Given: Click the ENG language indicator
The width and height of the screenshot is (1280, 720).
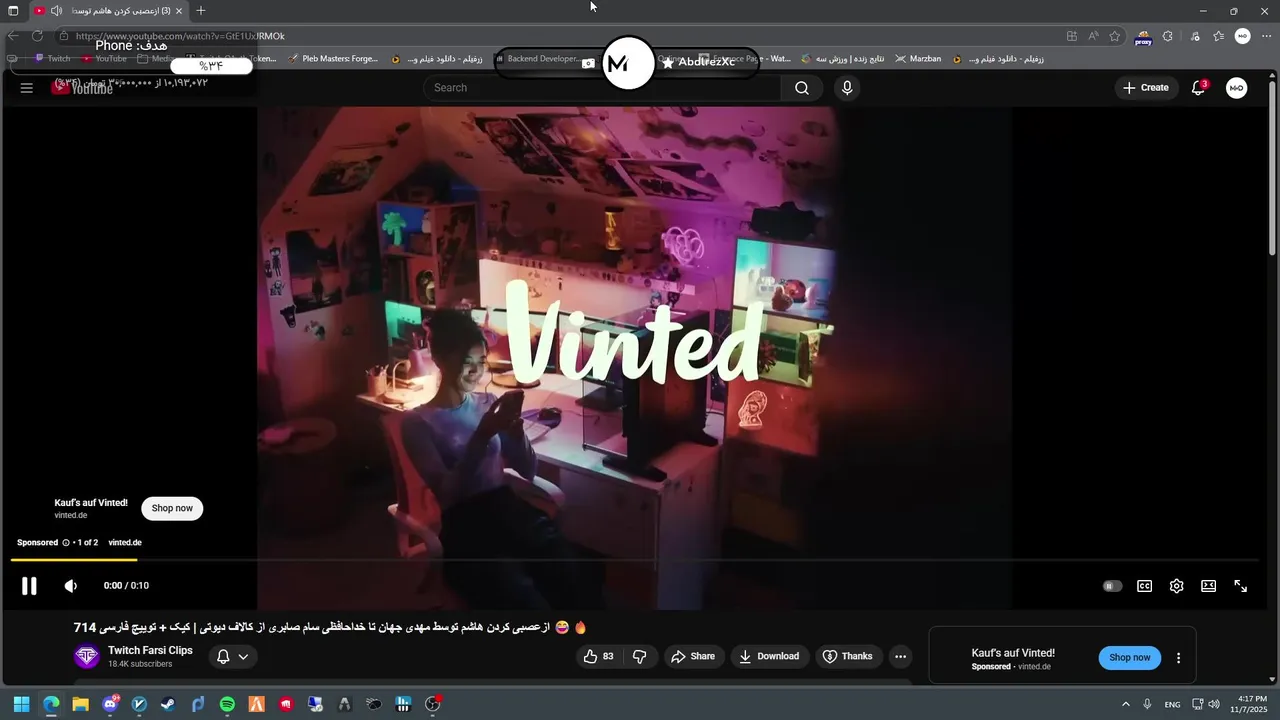Looking at the screenshot, I should point(1172,704).
